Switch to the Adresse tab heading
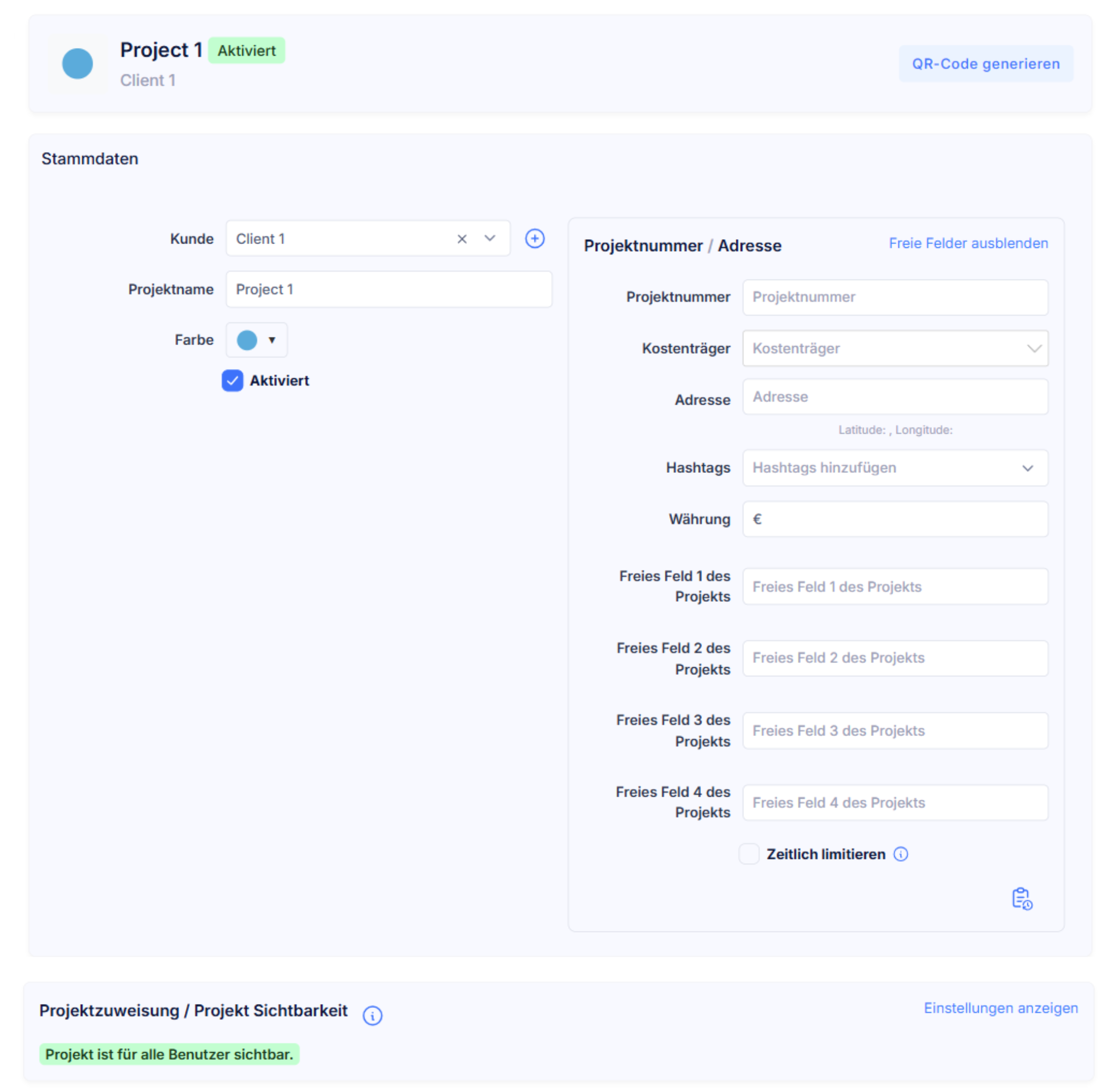This screenshot has height=1092, width=1107. tap(749, 245)
